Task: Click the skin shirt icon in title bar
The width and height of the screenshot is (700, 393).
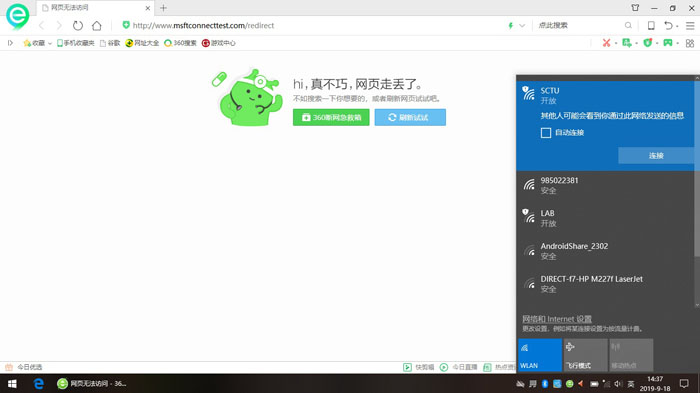Action: coord(635,8)
